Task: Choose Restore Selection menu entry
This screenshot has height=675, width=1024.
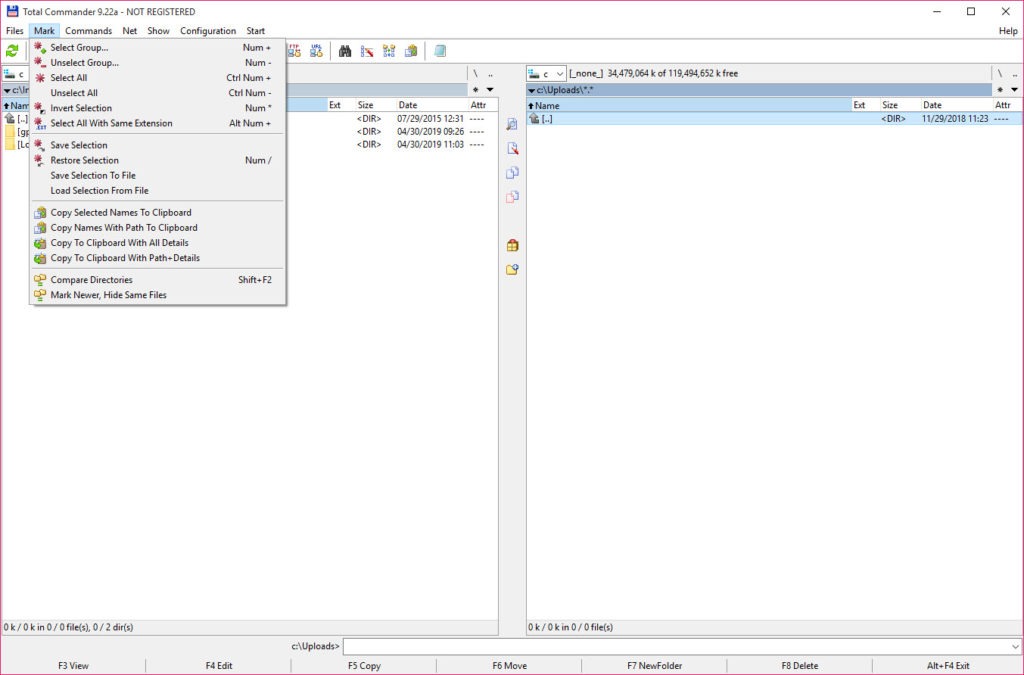Action: [x=157, y=160]
